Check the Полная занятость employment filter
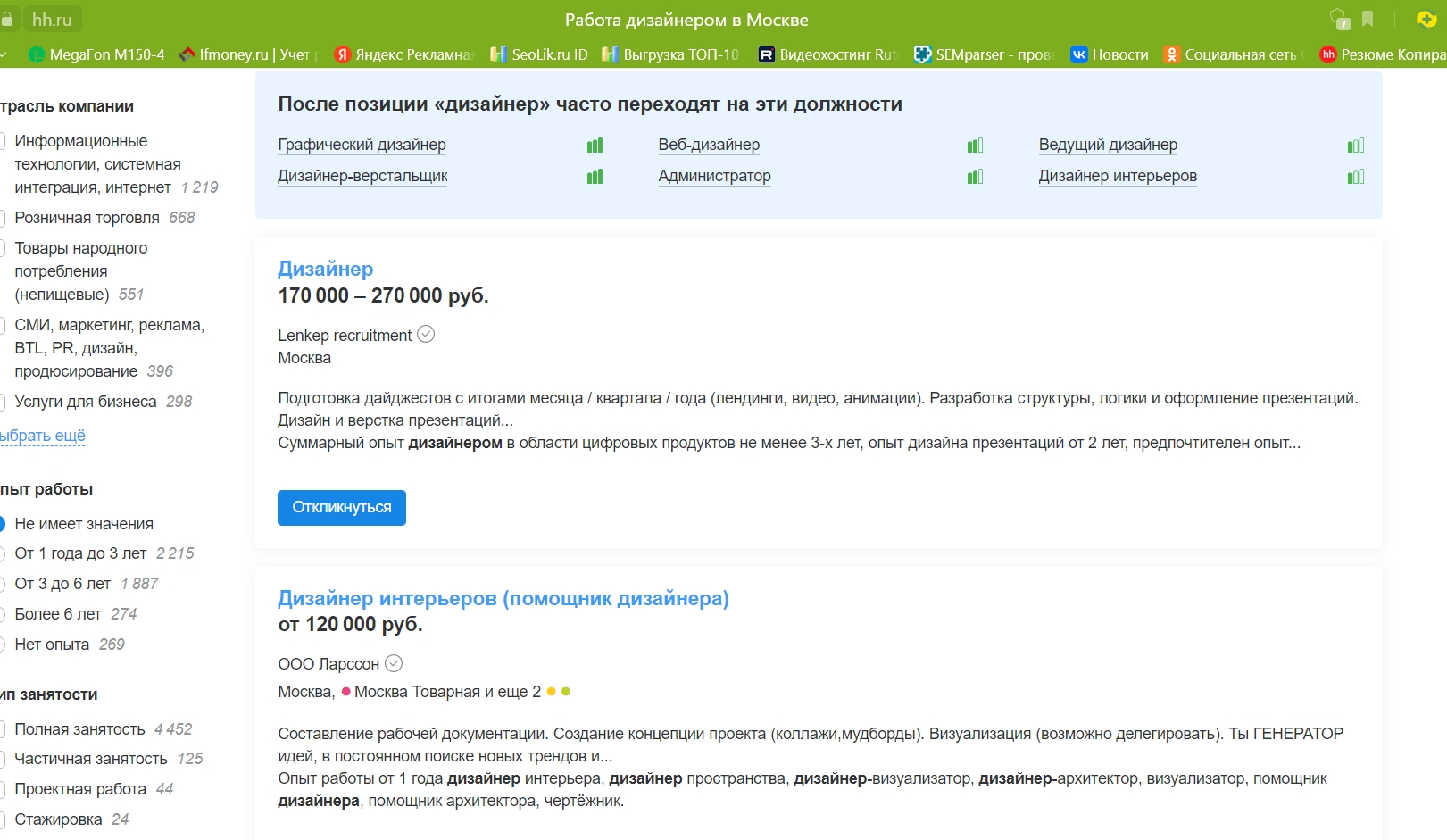1447x840 pixels. pos(3,729)
